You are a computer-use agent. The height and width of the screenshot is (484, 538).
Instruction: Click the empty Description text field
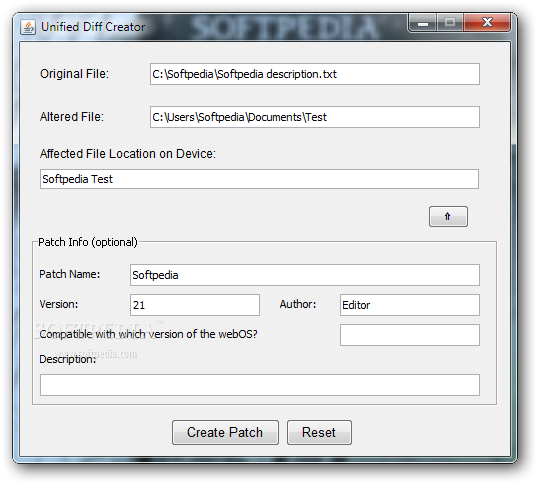point(260,385)
